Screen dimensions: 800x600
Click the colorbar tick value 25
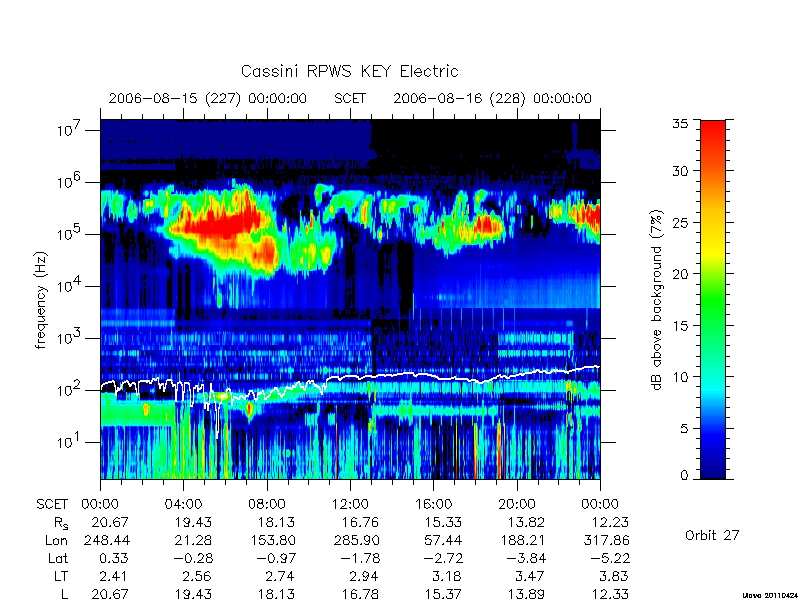(x=680, y=222)
